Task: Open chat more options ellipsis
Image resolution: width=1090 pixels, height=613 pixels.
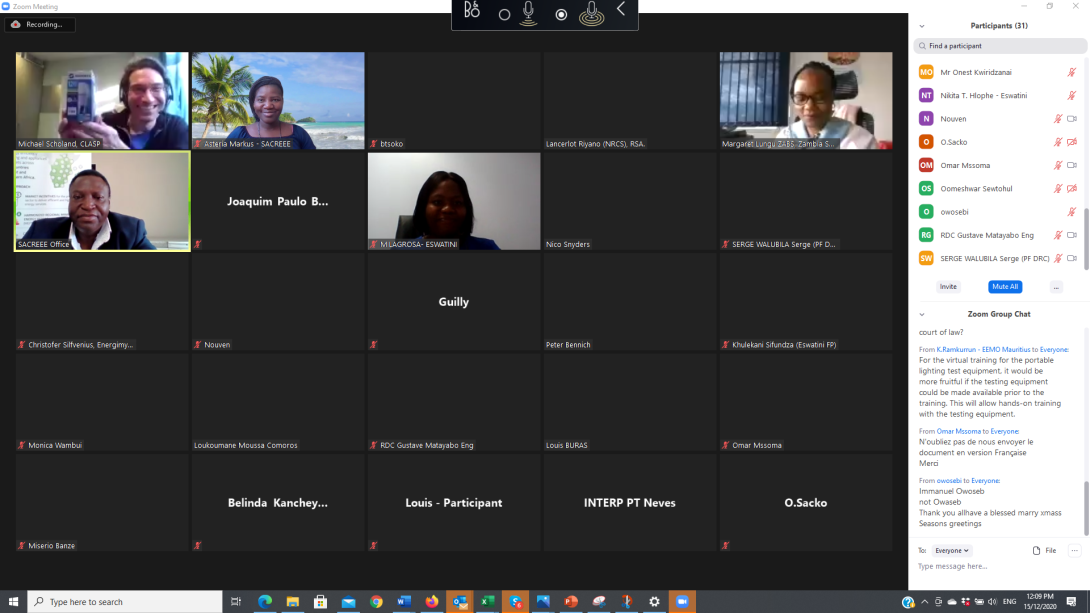Action: pos(1075,550)
